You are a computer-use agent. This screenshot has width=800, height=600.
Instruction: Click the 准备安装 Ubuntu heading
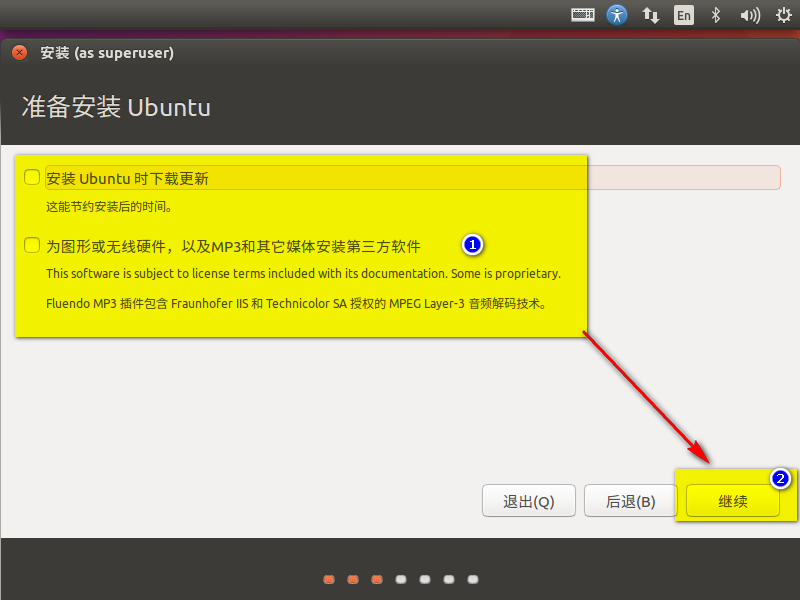click(x=116, y=107)
